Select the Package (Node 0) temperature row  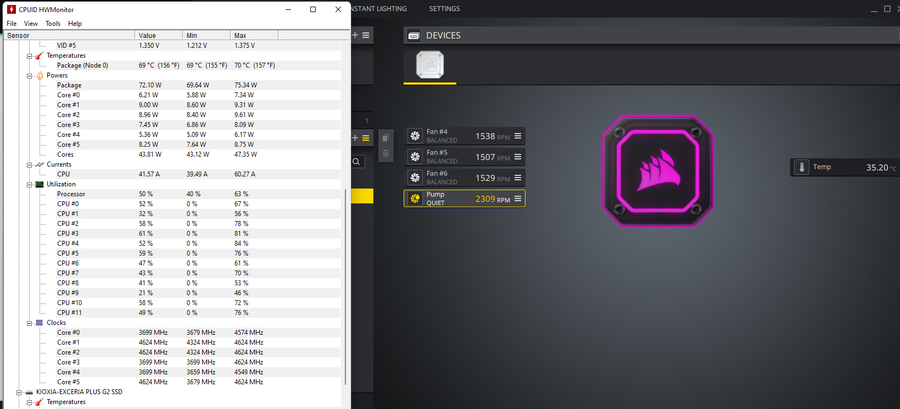tap(198, 65)
